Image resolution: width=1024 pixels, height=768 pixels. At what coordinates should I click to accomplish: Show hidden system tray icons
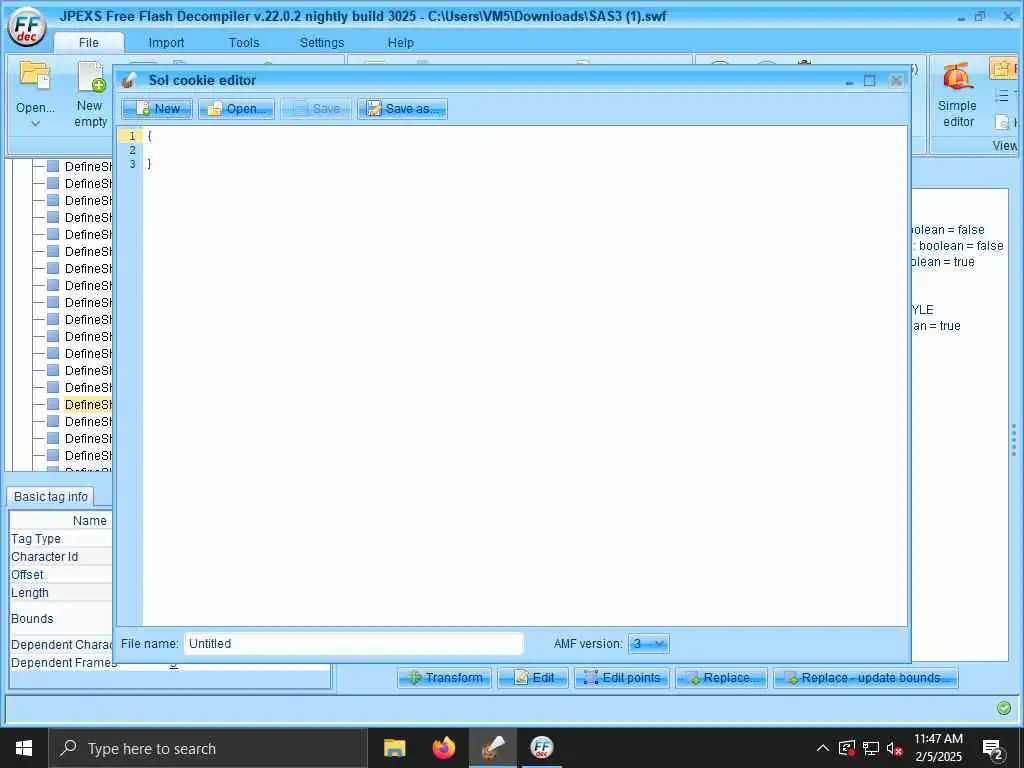coord(823,748)
